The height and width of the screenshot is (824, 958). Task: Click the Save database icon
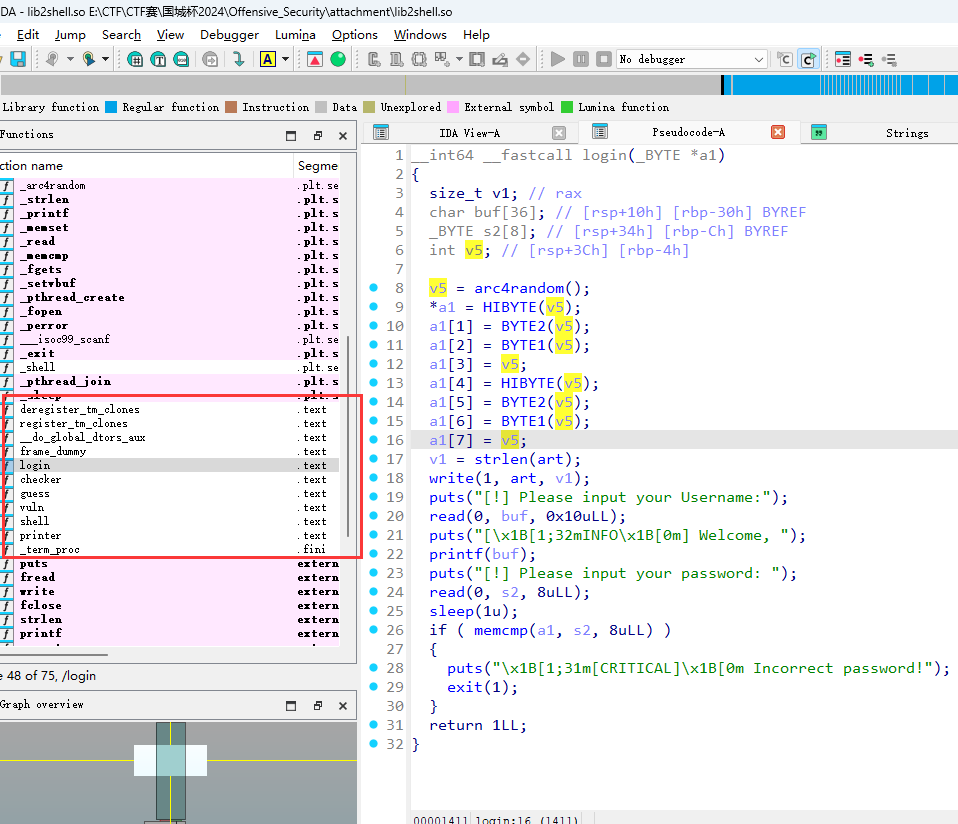(19, 60)
